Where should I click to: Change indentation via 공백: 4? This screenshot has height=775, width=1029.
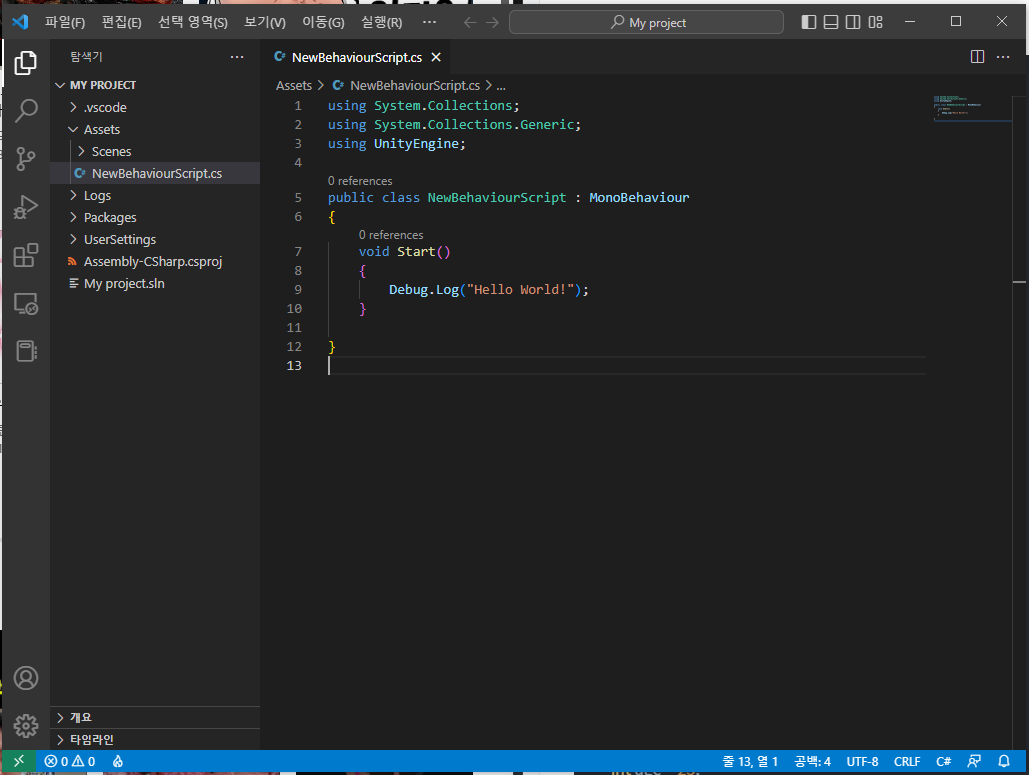tap(812, 761)
